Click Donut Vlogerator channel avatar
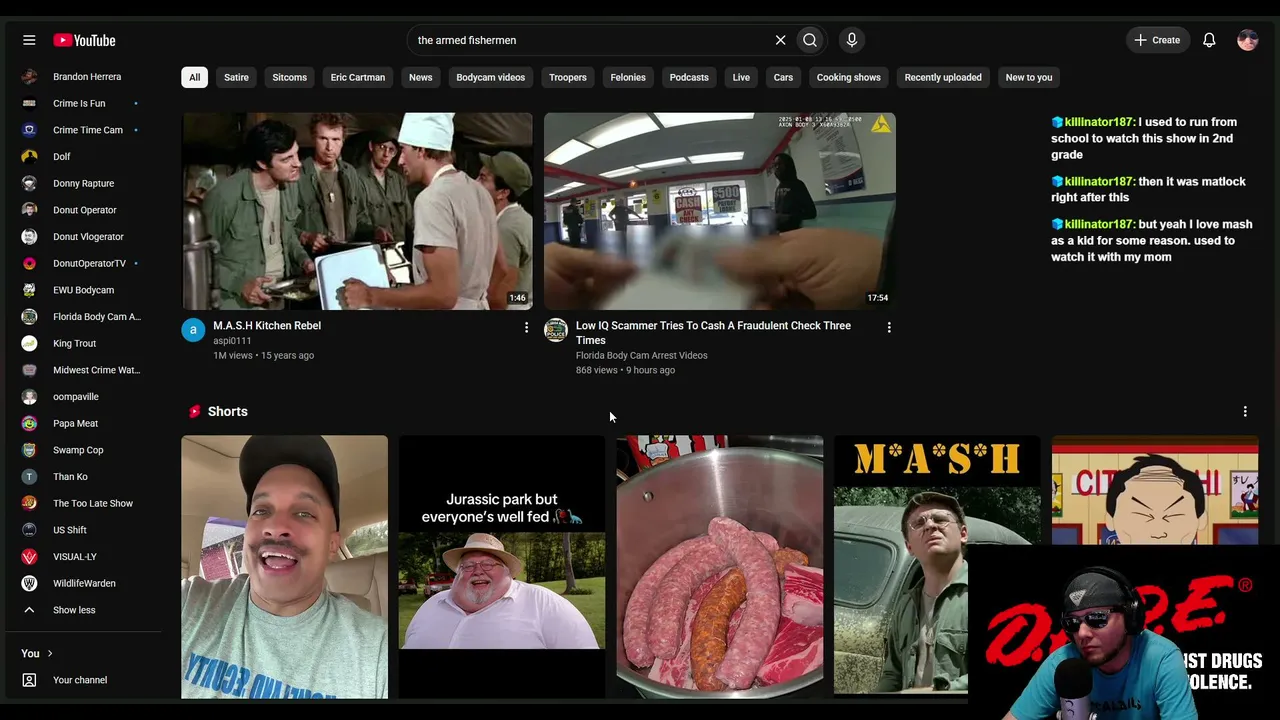 click(x=30, y=237)
